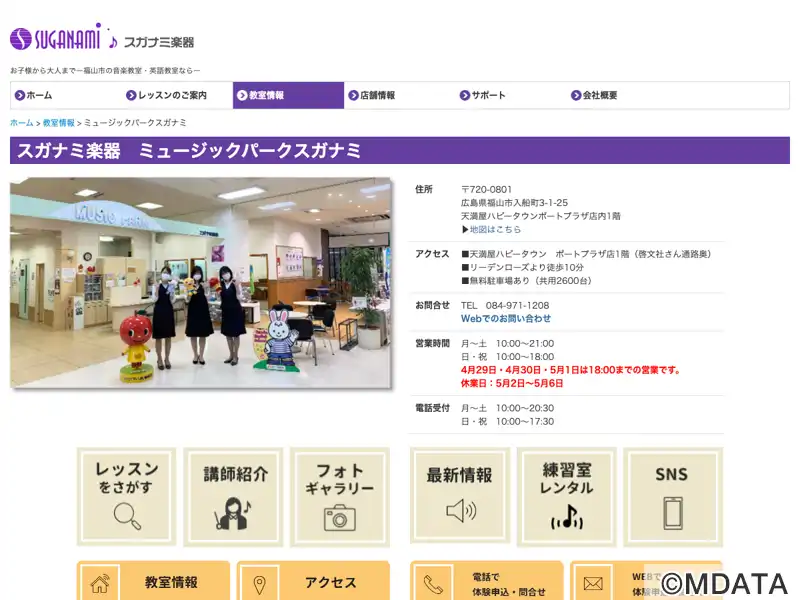Open the 最新情報 tile
The height and width of the screenshot is (600, 800).
tap(460, 496)
